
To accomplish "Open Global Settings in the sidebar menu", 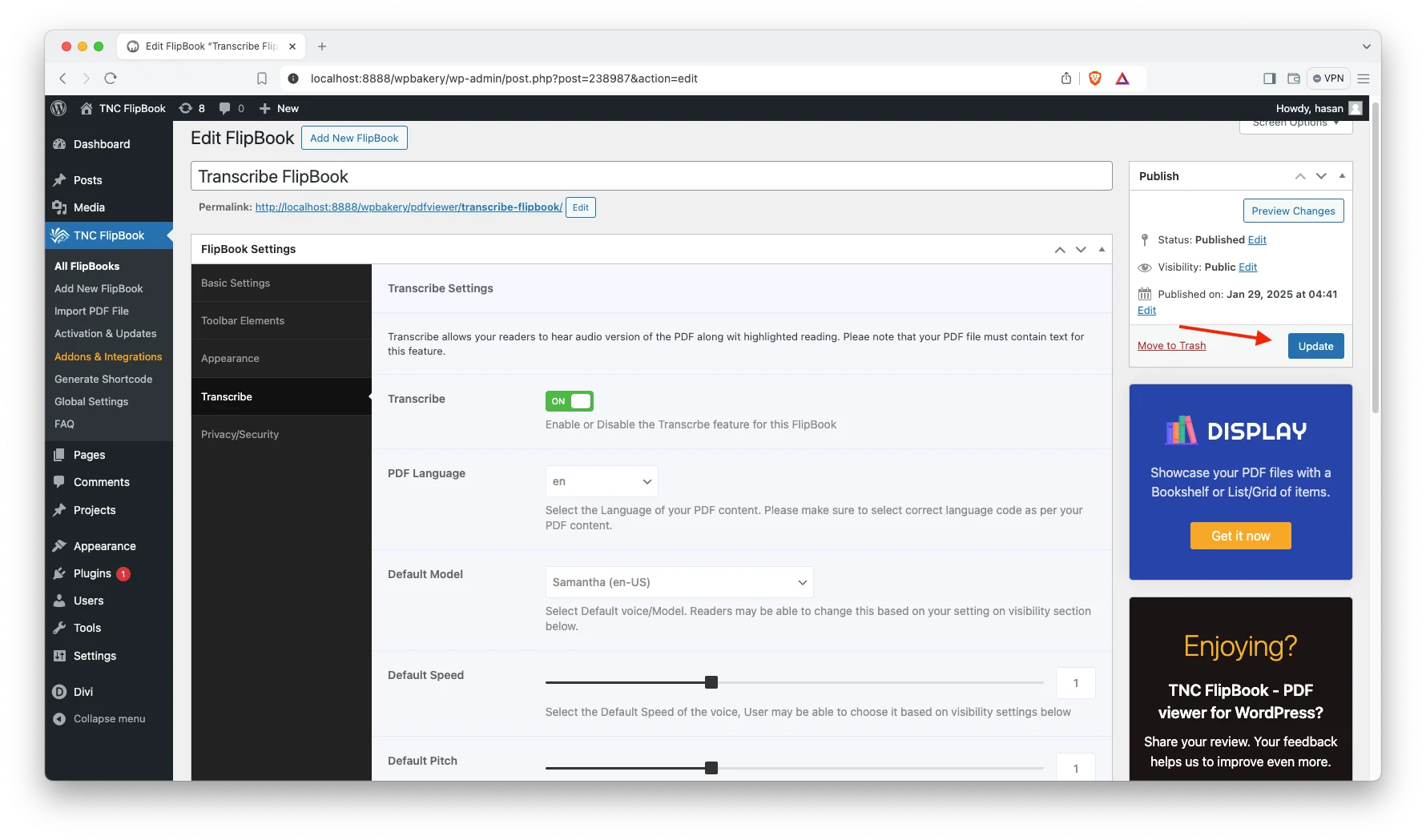I will point(91,401).
